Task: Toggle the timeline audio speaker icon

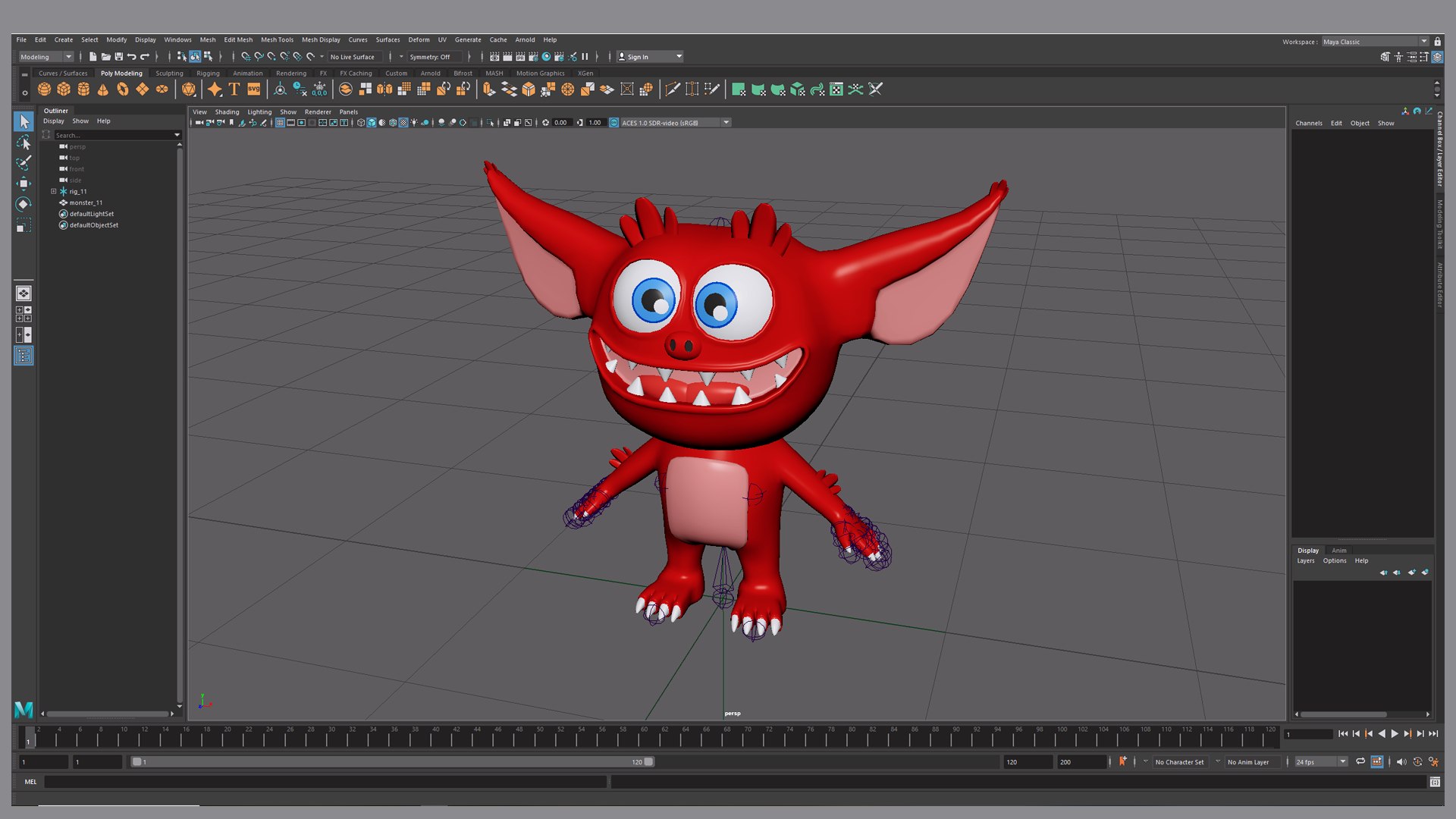Action: tap(1401, 761)
